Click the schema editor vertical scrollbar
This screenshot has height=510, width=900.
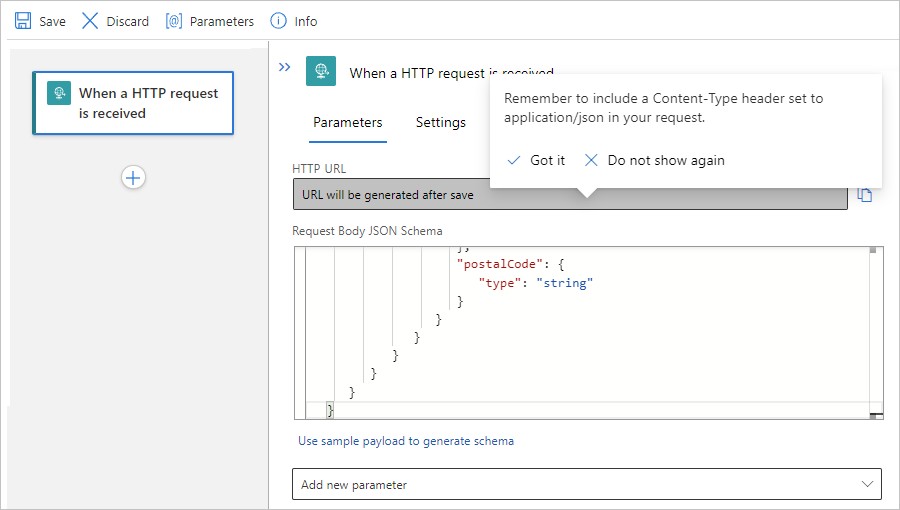coord(875,330)
